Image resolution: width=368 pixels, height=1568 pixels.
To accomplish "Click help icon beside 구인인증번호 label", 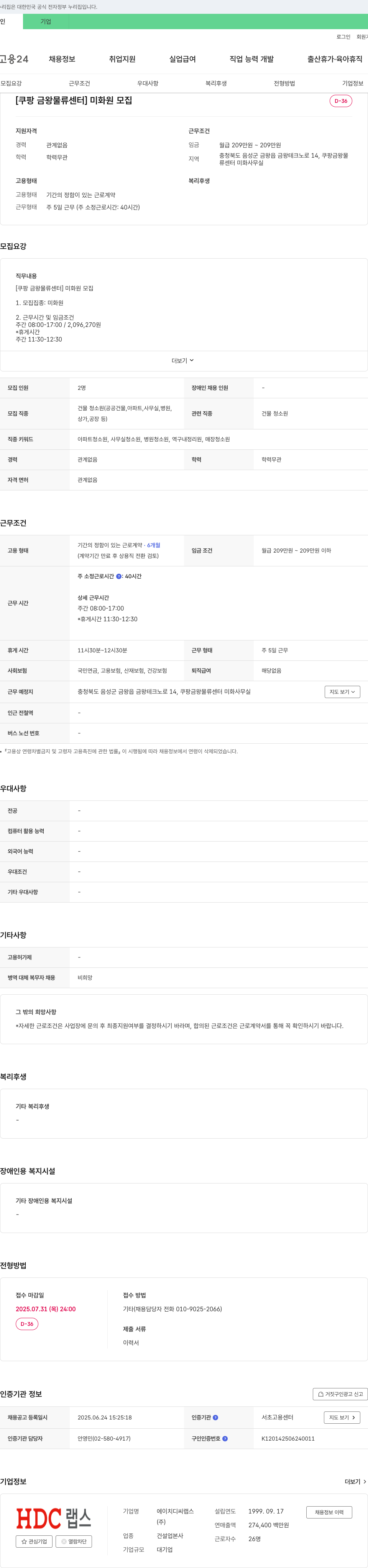I will pyautogui.click(x=225, y=1439).
